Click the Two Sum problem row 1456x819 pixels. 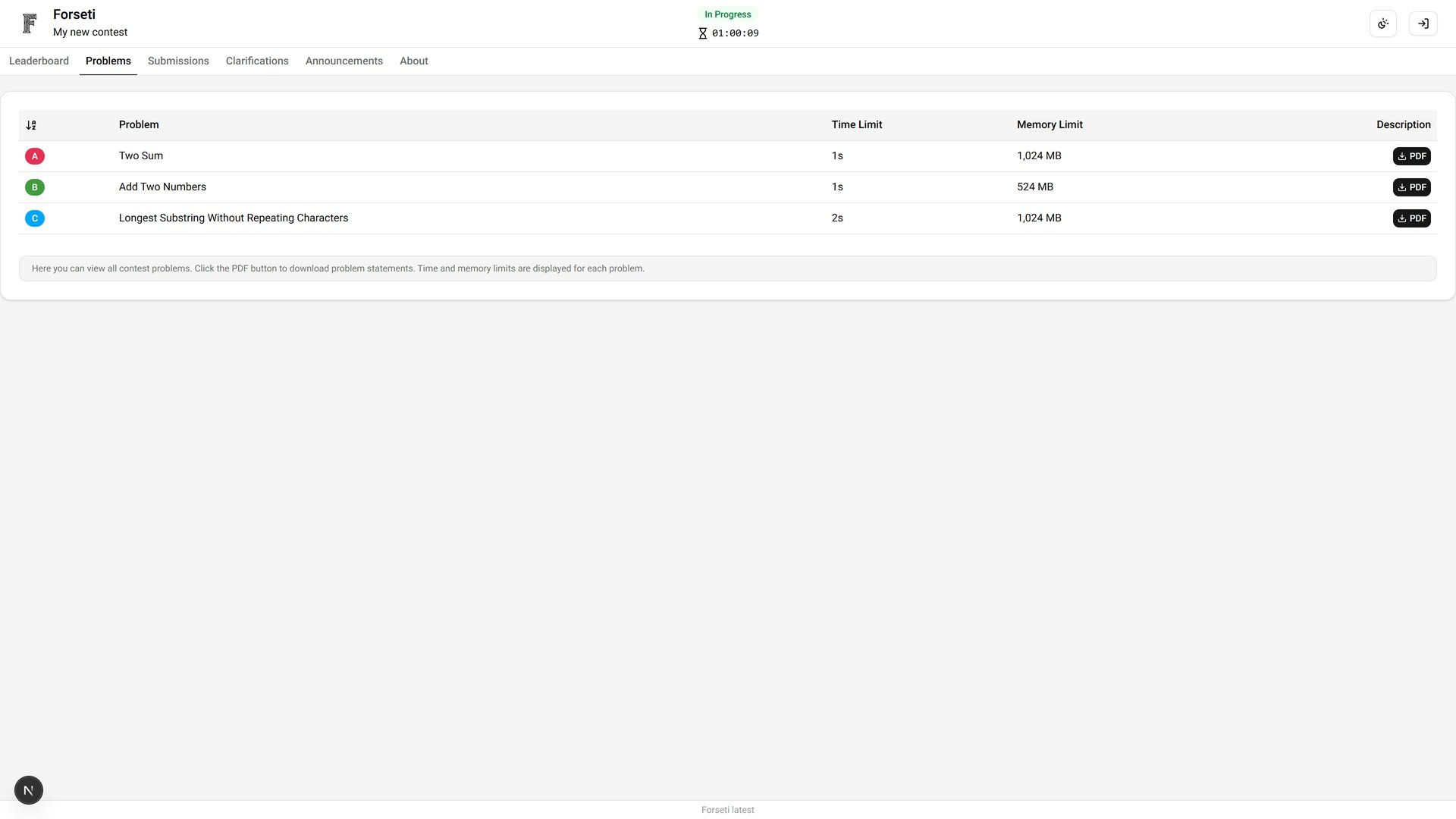(x=141, y=156)
